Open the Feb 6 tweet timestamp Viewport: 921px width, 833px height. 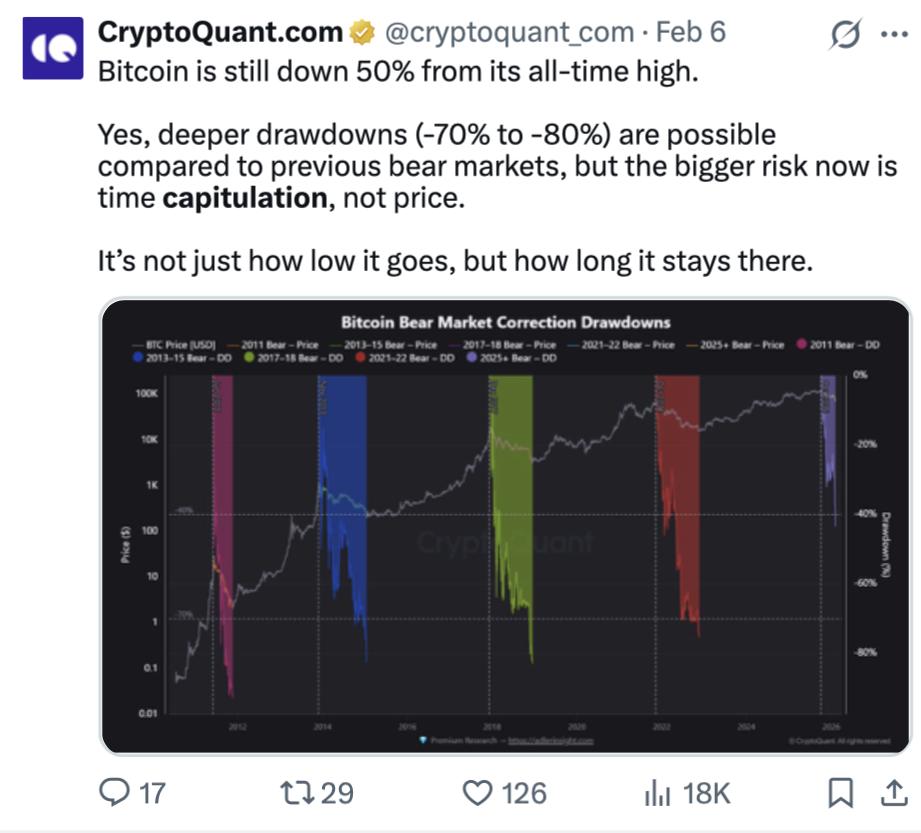point(694,31)
